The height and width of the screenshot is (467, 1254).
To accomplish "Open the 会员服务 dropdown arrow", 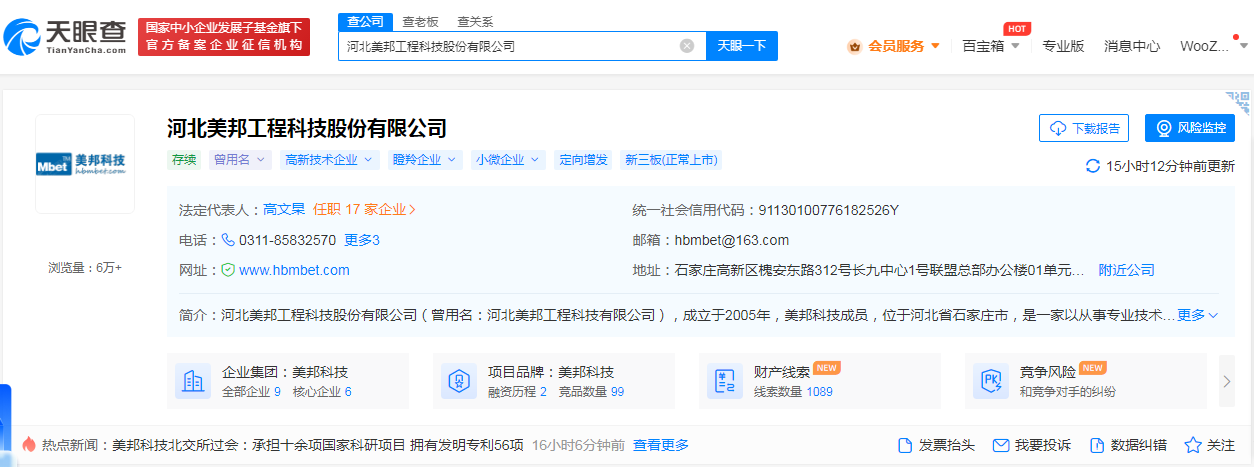I will pyautogui.click(x=935, y=46).
